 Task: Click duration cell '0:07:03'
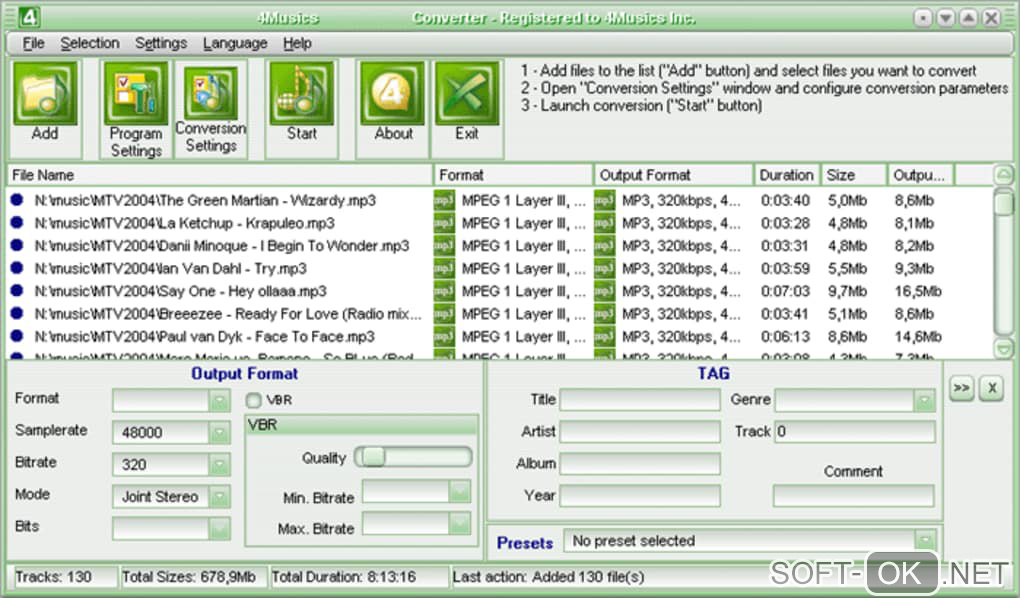(785, 291)
